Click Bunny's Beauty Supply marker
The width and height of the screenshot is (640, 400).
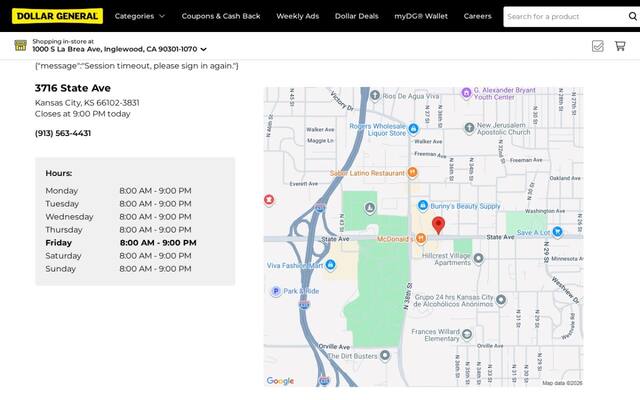[x=423, y=205]
